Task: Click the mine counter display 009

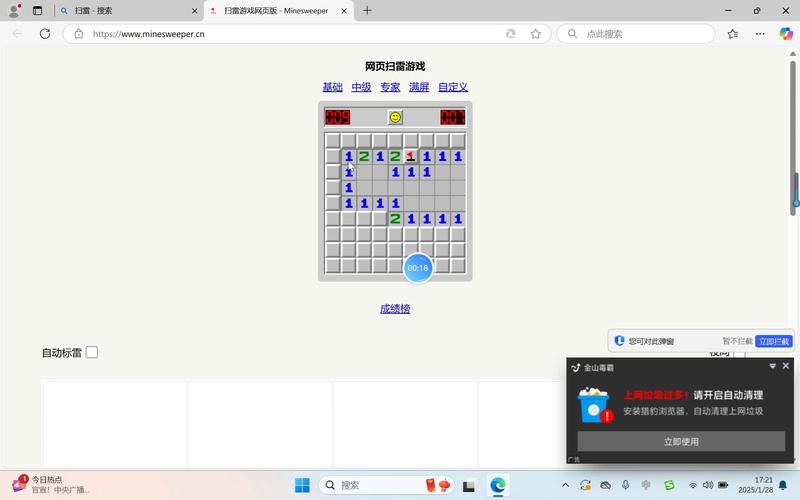Action: 337,117
